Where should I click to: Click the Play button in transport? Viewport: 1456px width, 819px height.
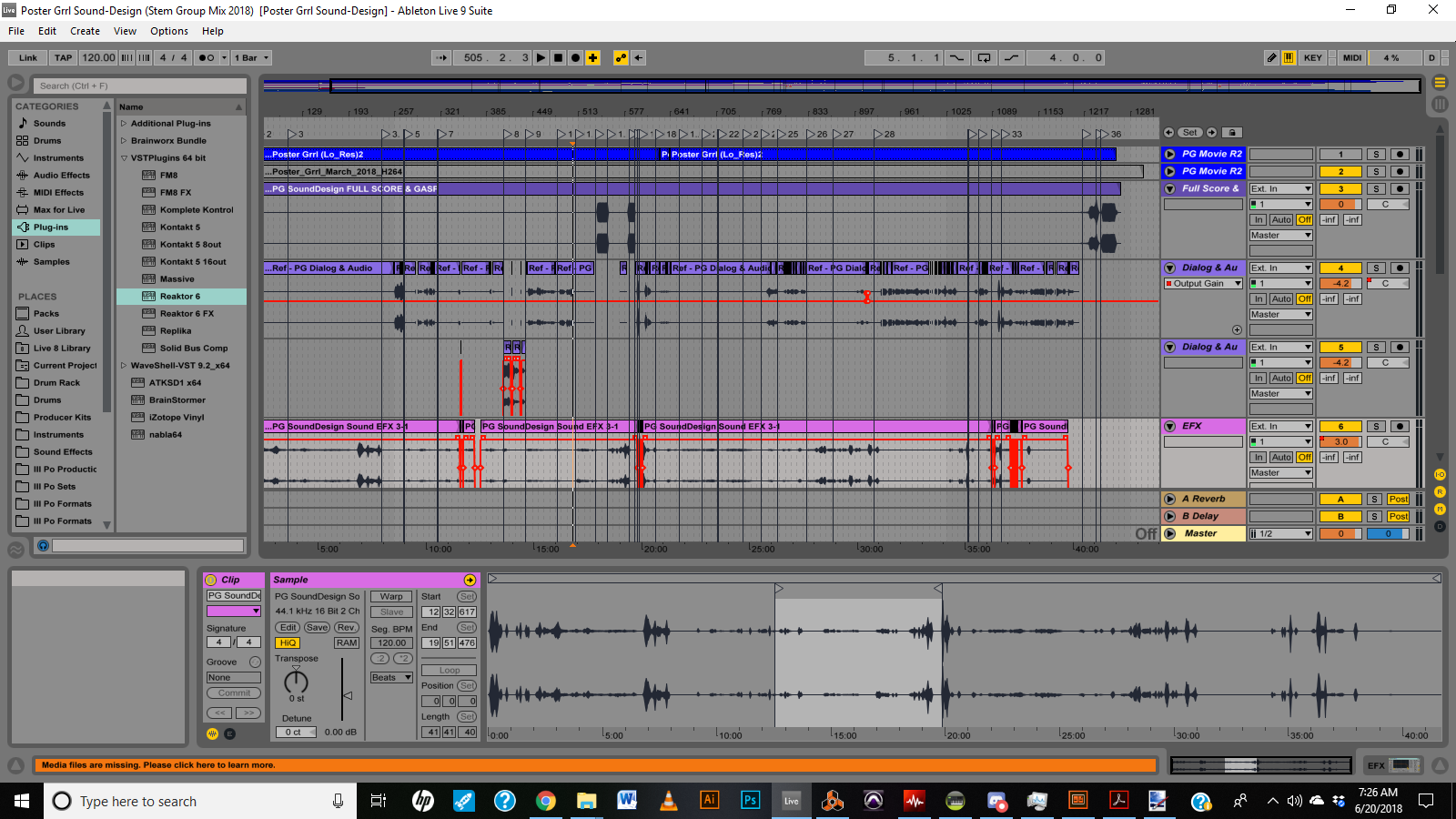click(541, 57)
